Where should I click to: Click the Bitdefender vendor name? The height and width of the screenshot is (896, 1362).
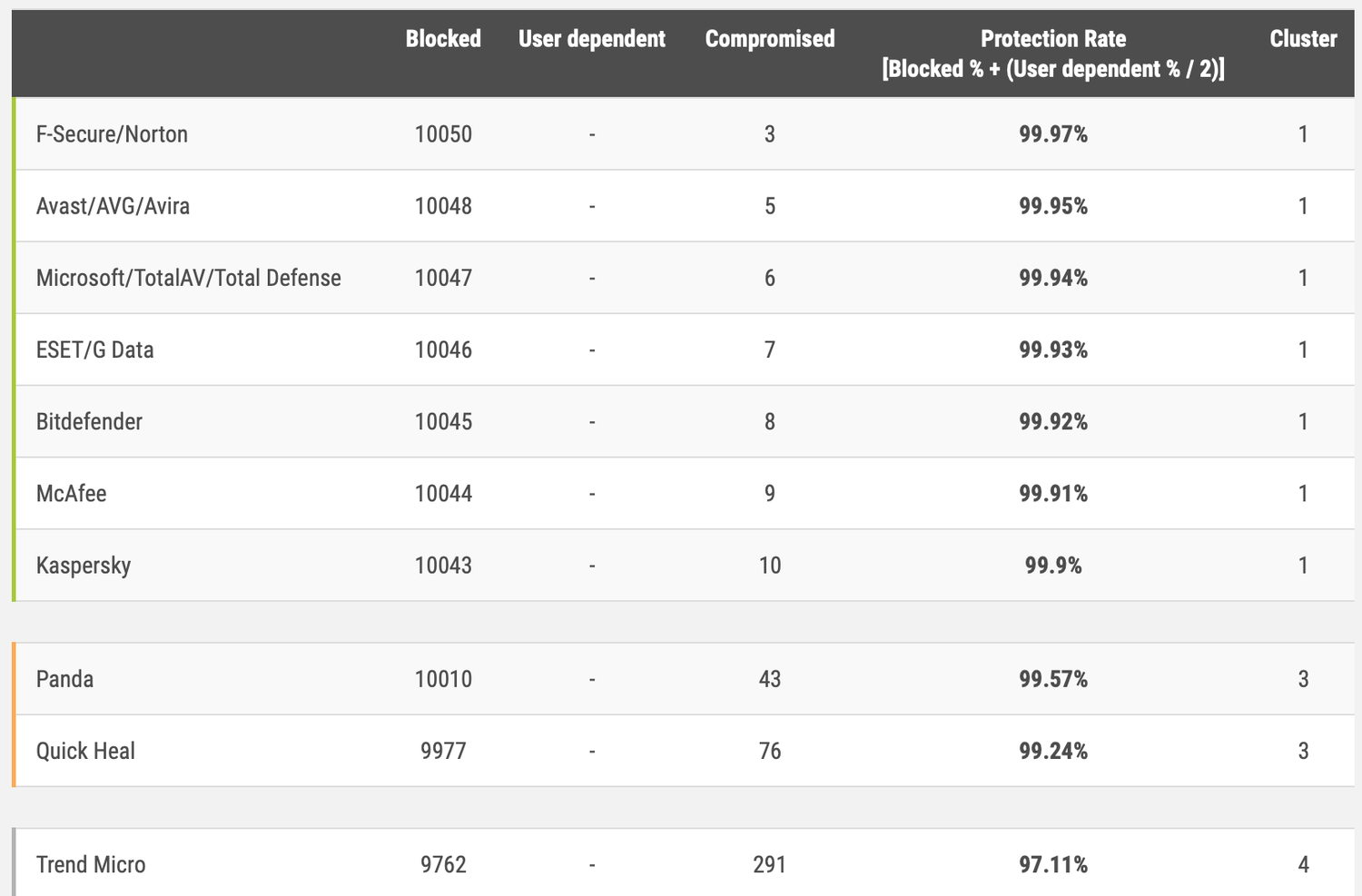(x=89, y=421)
